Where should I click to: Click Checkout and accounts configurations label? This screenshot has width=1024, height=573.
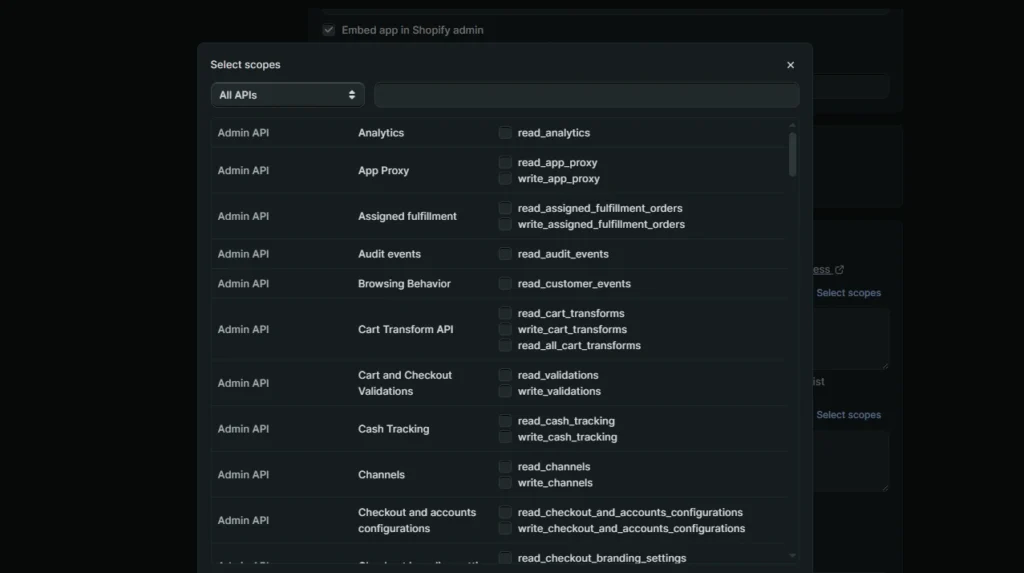pyautogui.click(x=417, y=520)
